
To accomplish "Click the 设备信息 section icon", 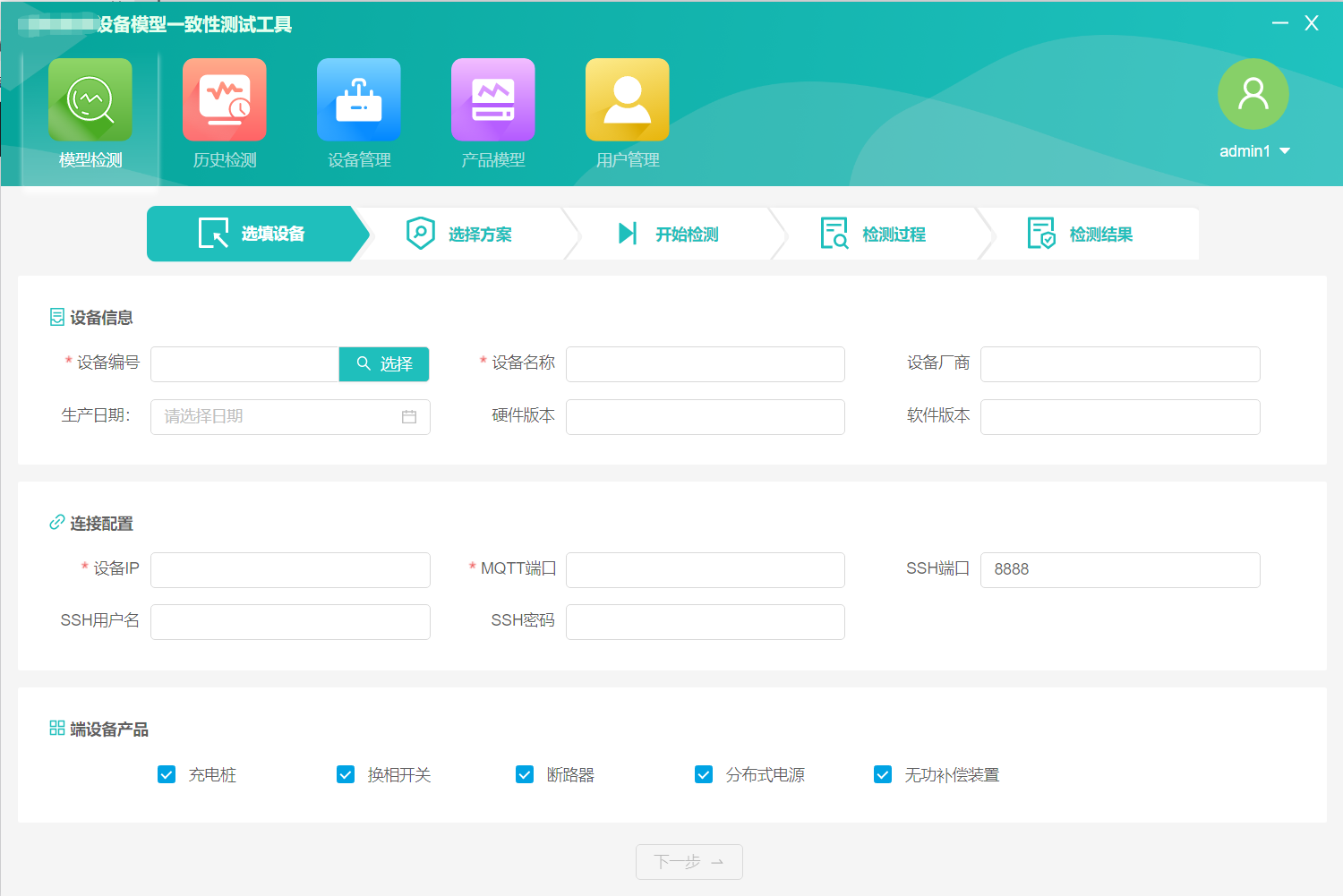I will click(x=57, y=317).
